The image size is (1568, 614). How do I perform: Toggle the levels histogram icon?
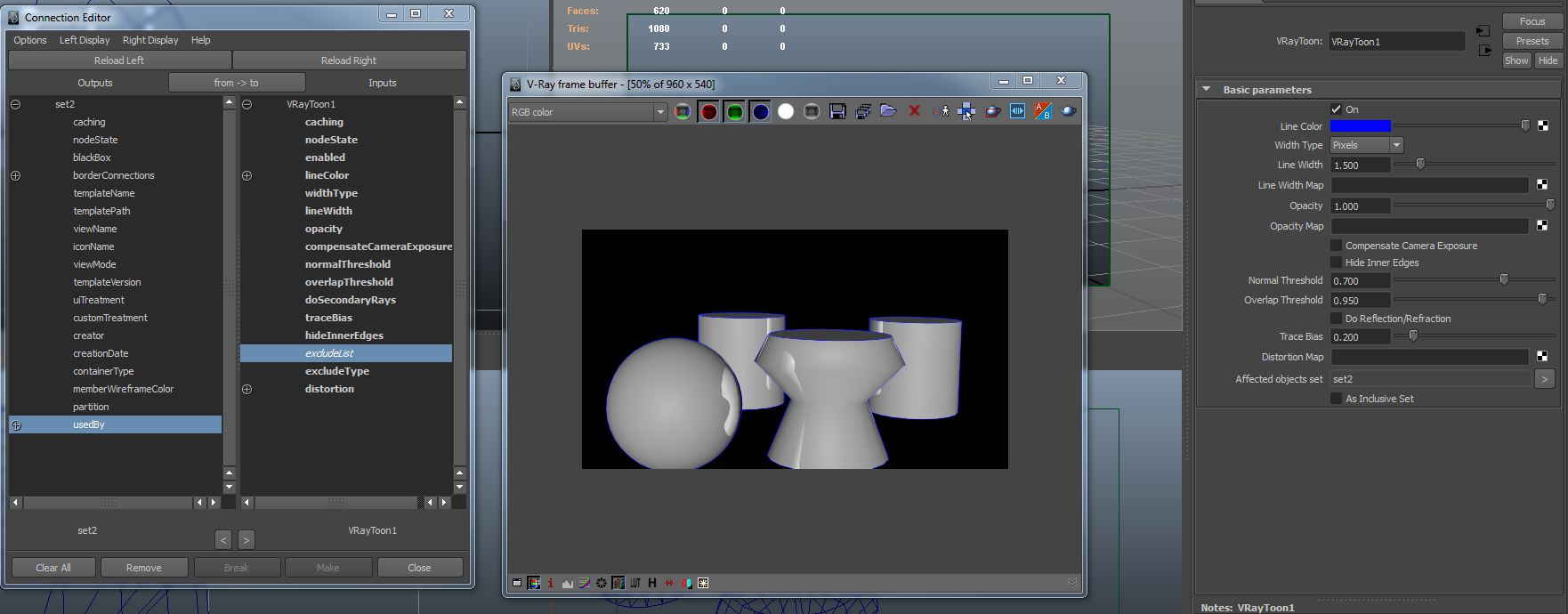tap(568, 583)
